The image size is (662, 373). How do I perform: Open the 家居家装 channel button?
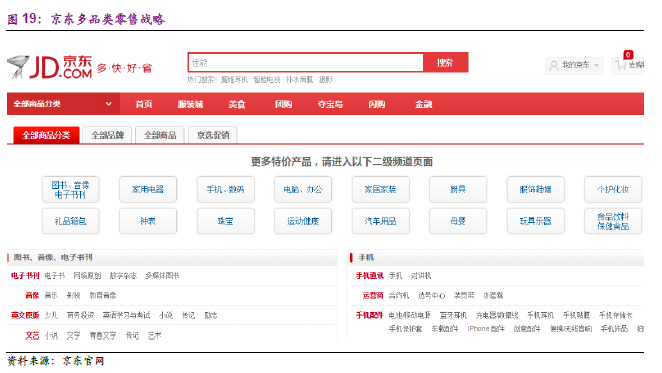click(380, 190)
